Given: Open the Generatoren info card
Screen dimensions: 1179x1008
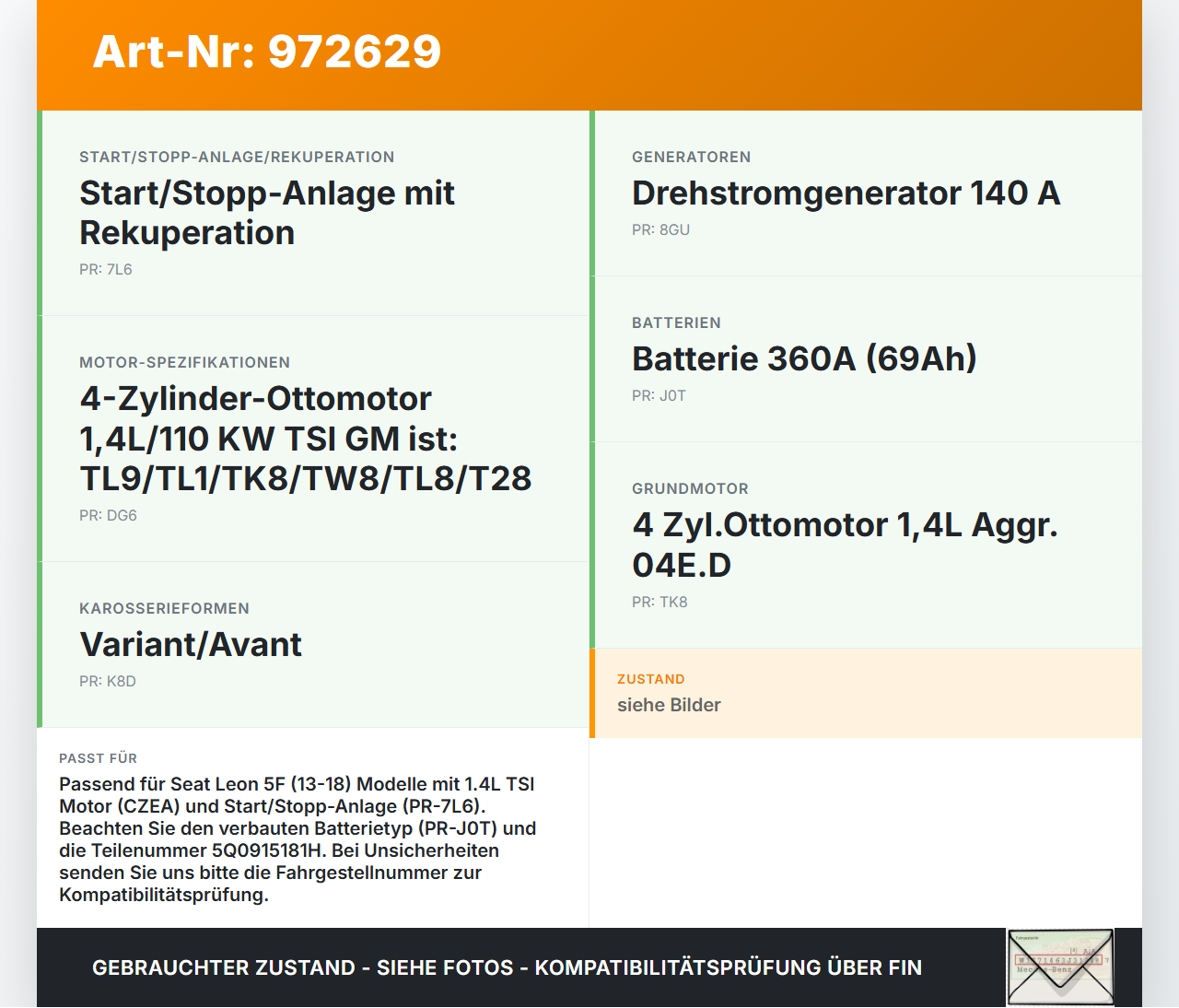Looking at the screenshot, I should click(x=867, y=193).
